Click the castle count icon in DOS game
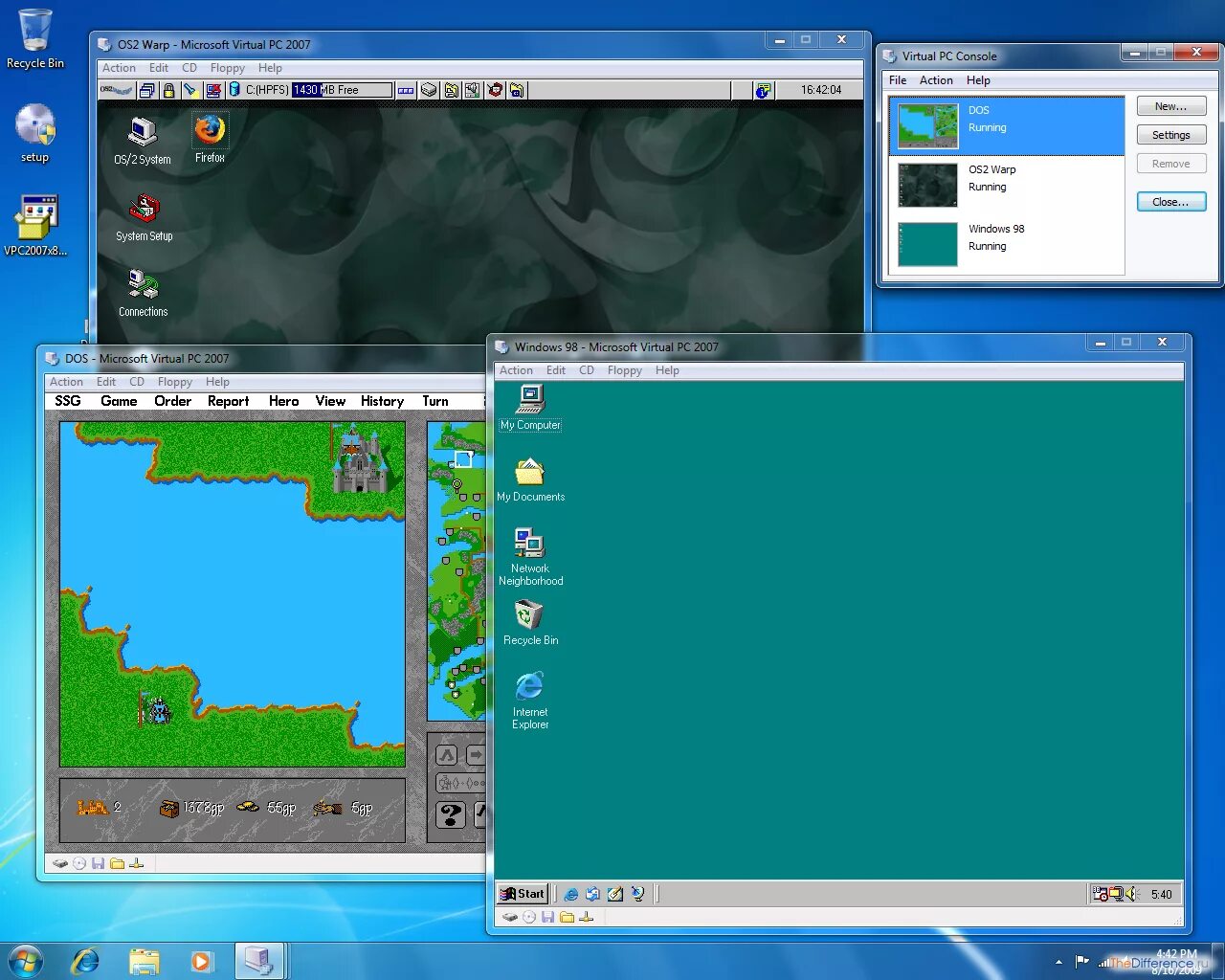 click(92, 808)
